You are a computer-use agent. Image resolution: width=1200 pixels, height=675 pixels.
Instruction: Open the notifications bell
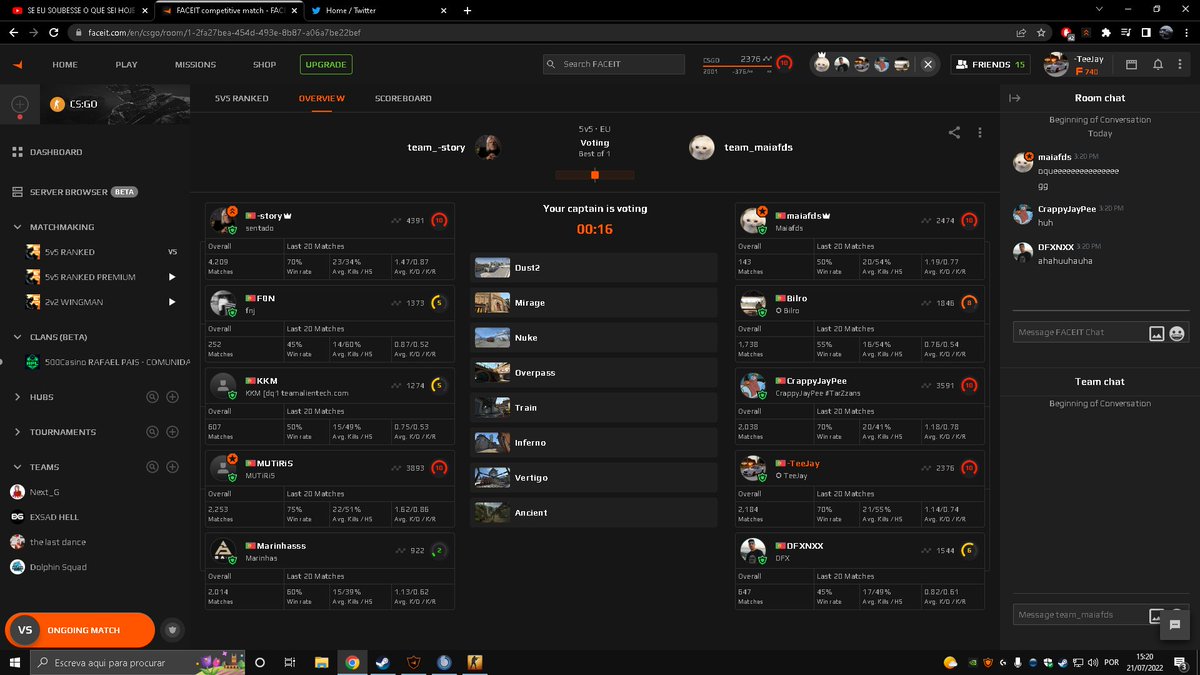1158,65
